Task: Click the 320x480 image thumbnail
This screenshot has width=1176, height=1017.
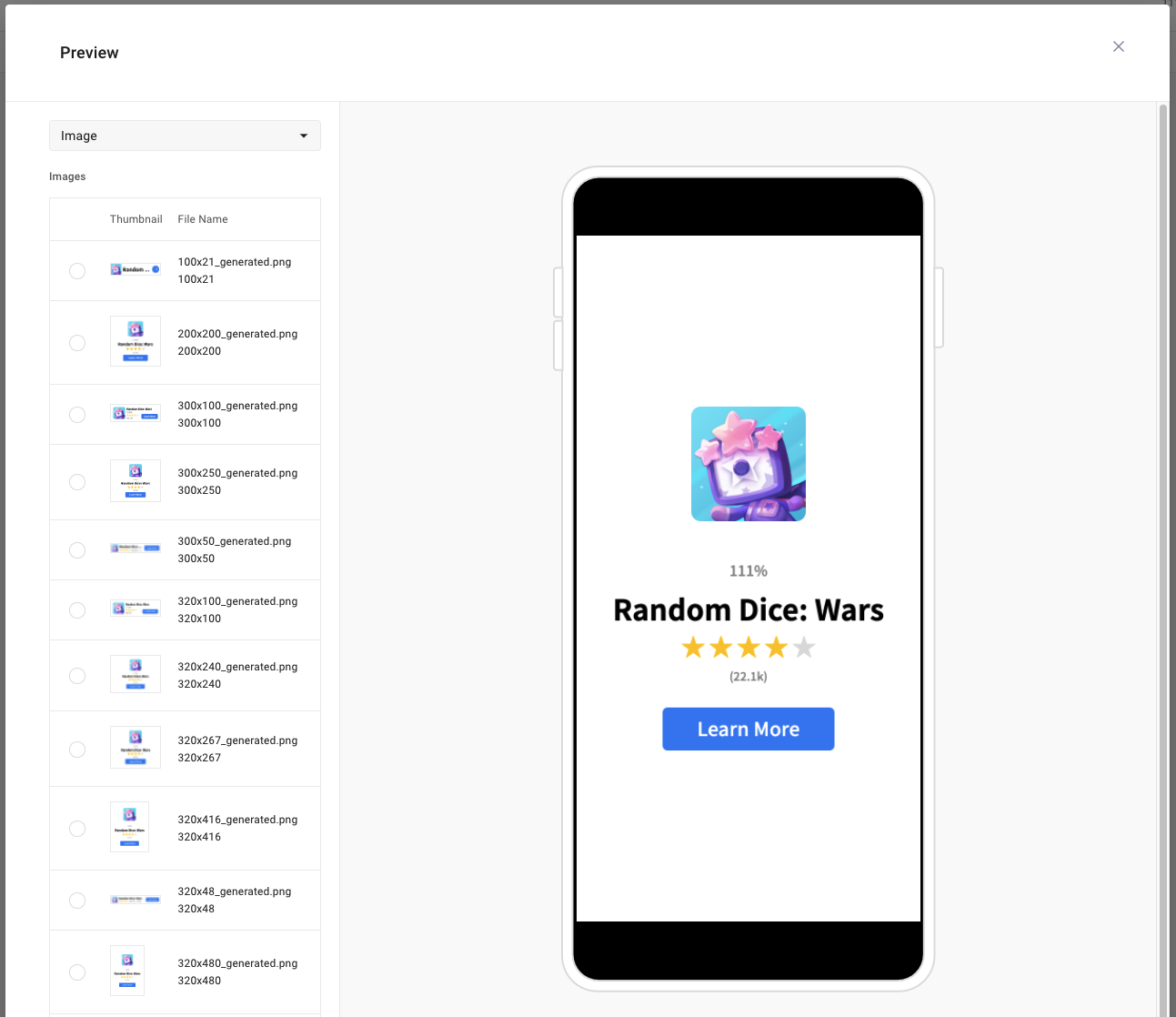Action: 127,971
